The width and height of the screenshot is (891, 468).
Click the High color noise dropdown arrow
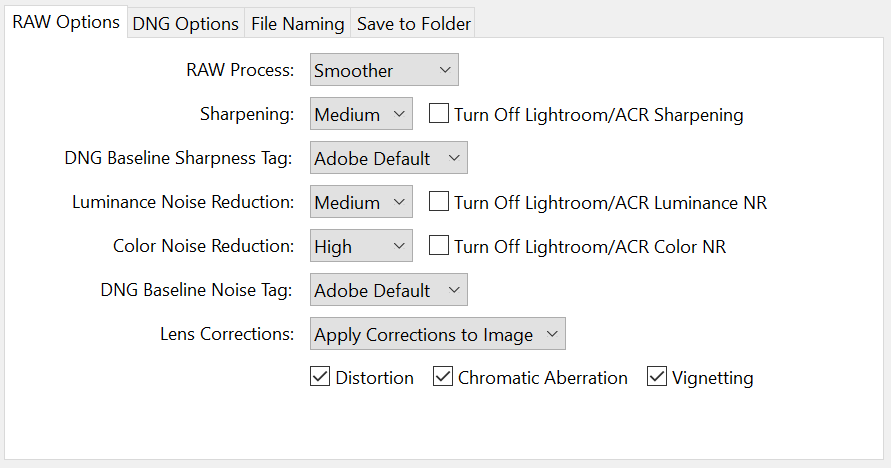tap(398, 247)
